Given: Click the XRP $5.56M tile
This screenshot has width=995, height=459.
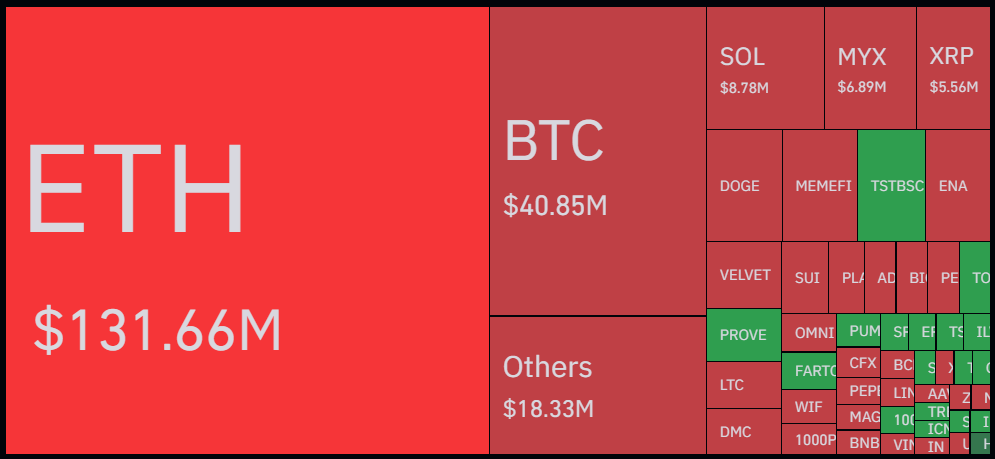Looking at the screenshot, I should coord(953,68).
